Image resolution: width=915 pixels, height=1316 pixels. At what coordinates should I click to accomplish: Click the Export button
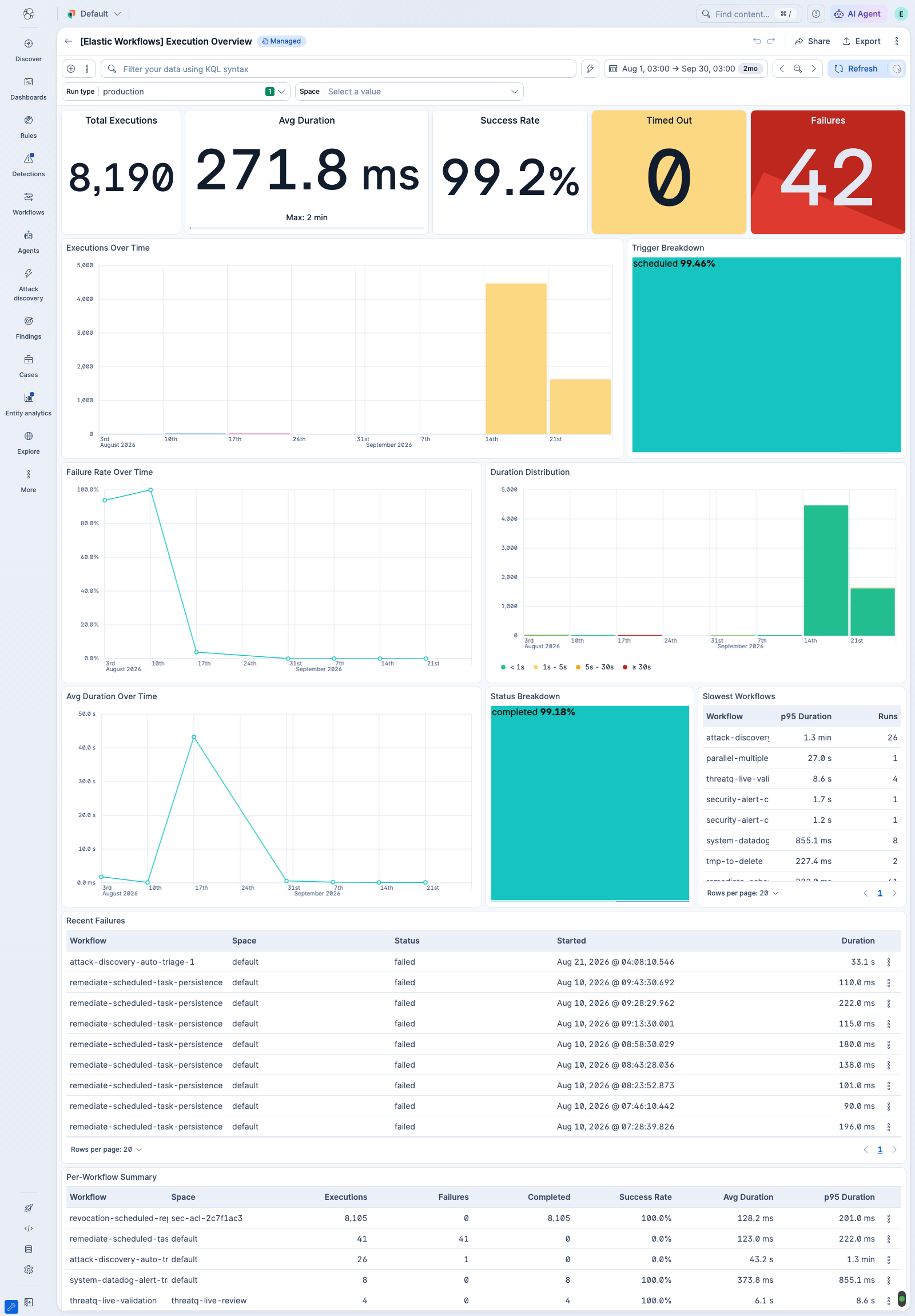[861, 41]
